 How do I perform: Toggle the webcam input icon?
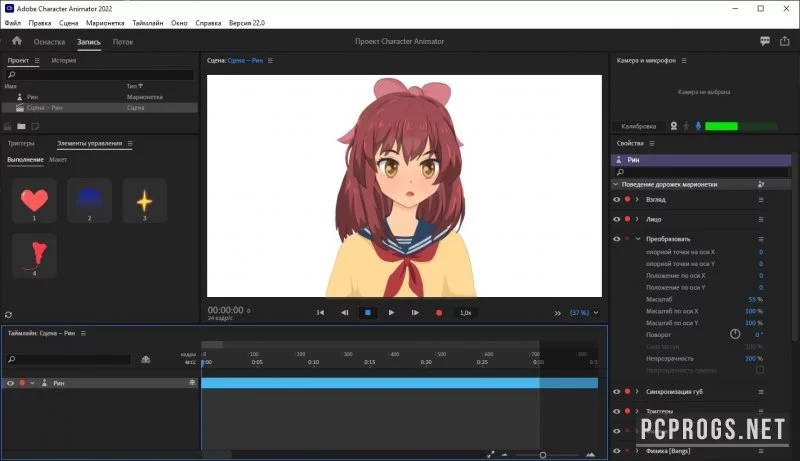pos(673,126)
